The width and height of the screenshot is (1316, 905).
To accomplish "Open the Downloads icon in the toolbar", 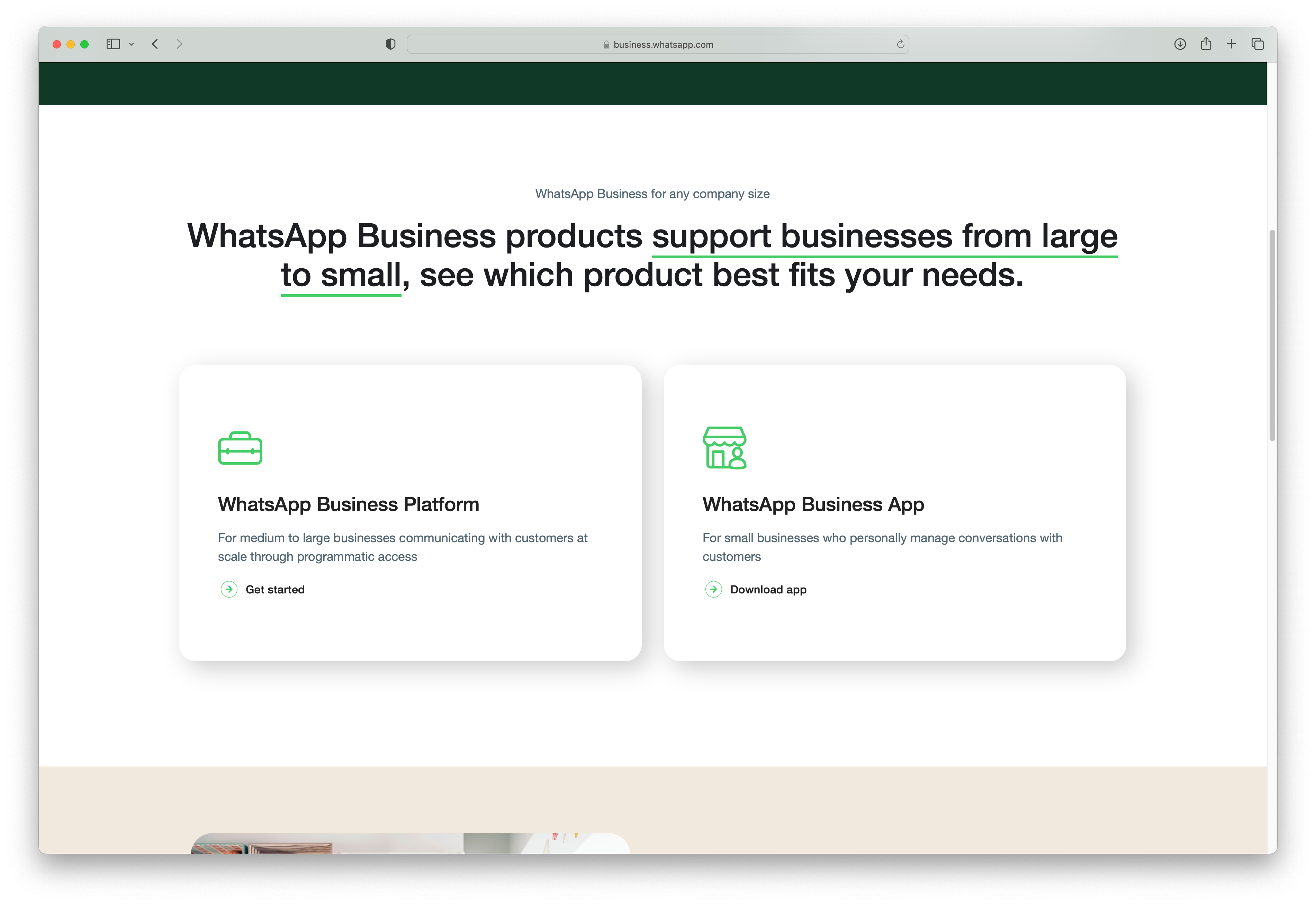I will point(1180,44).
